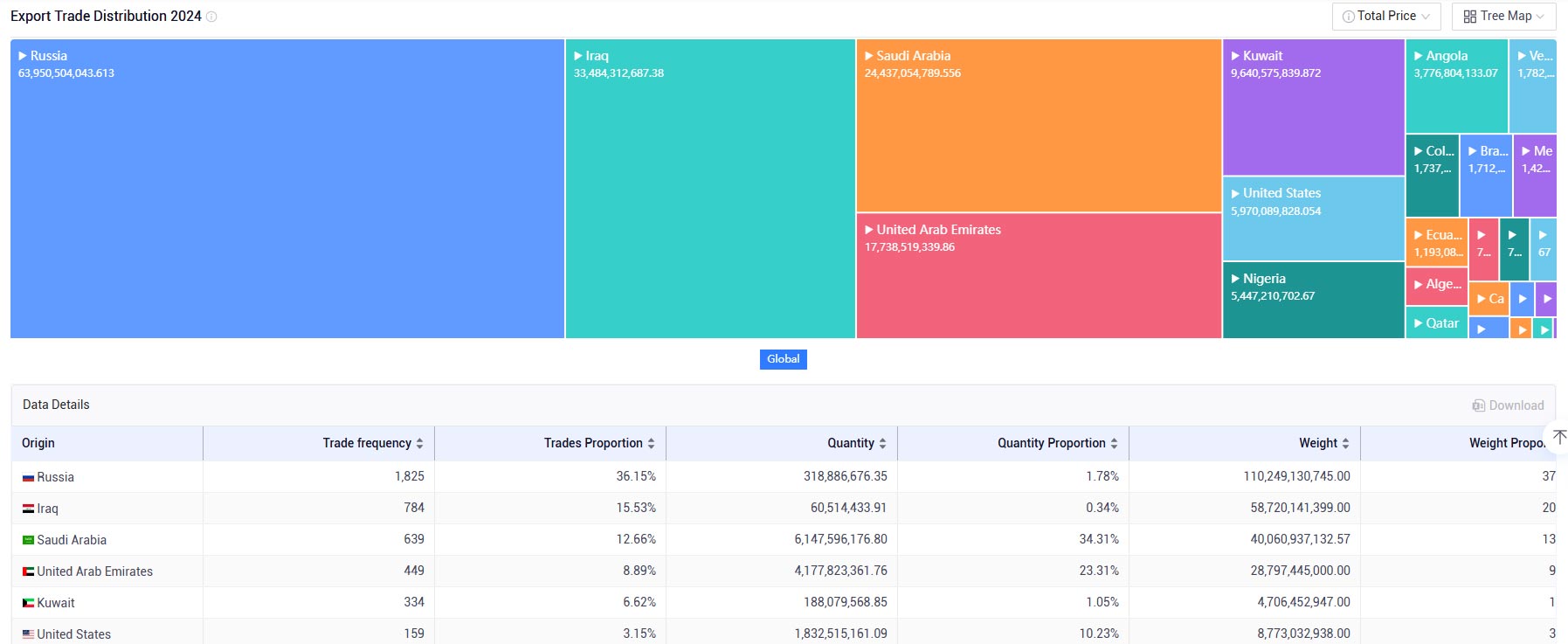Viewport: 1568px width, 644px height.
Task: Click the Kuwait purple tile
Action: coord(1314,107)
